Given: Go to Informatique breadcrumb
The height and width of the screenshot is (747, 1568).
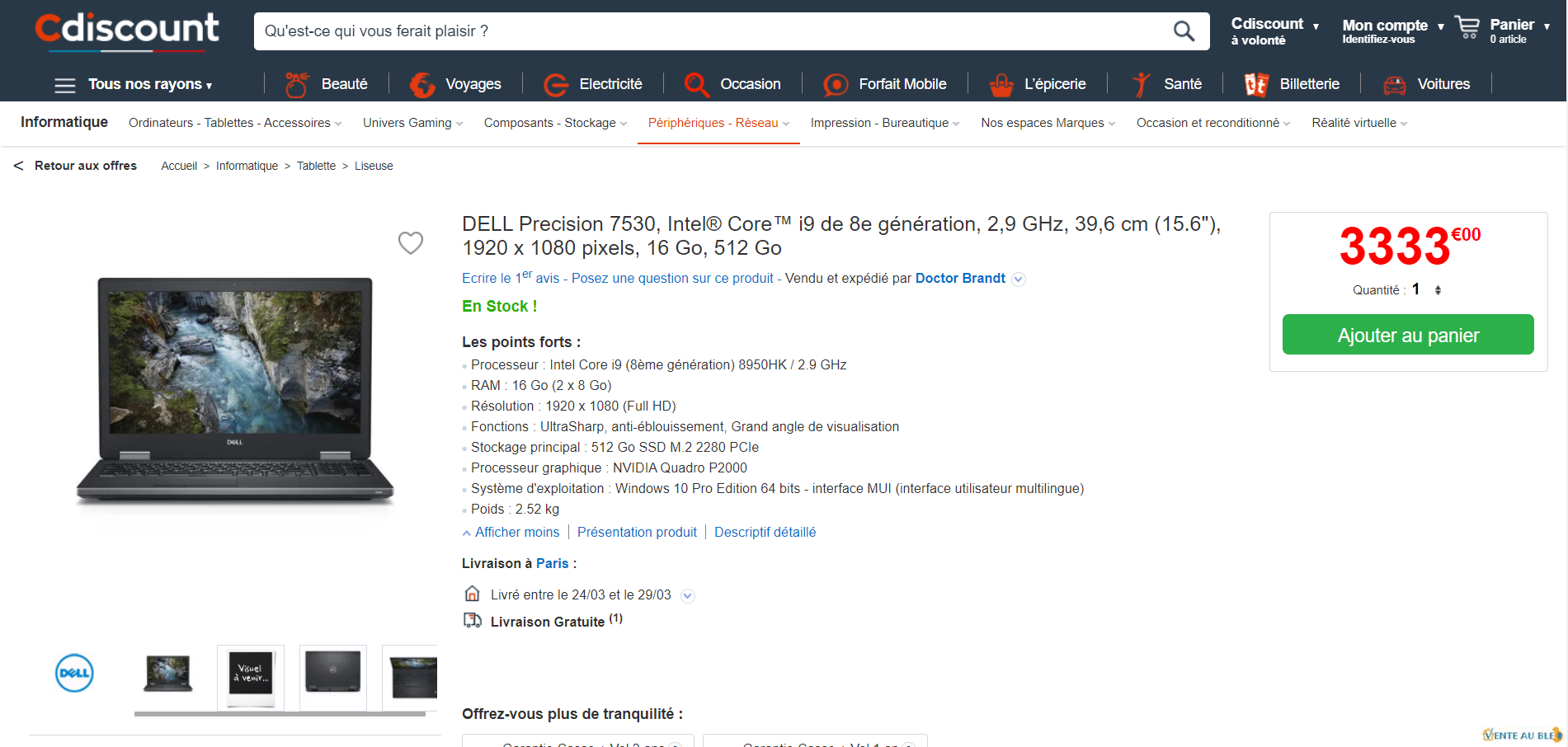Looking at the screenshot, I should coord(247,167).
